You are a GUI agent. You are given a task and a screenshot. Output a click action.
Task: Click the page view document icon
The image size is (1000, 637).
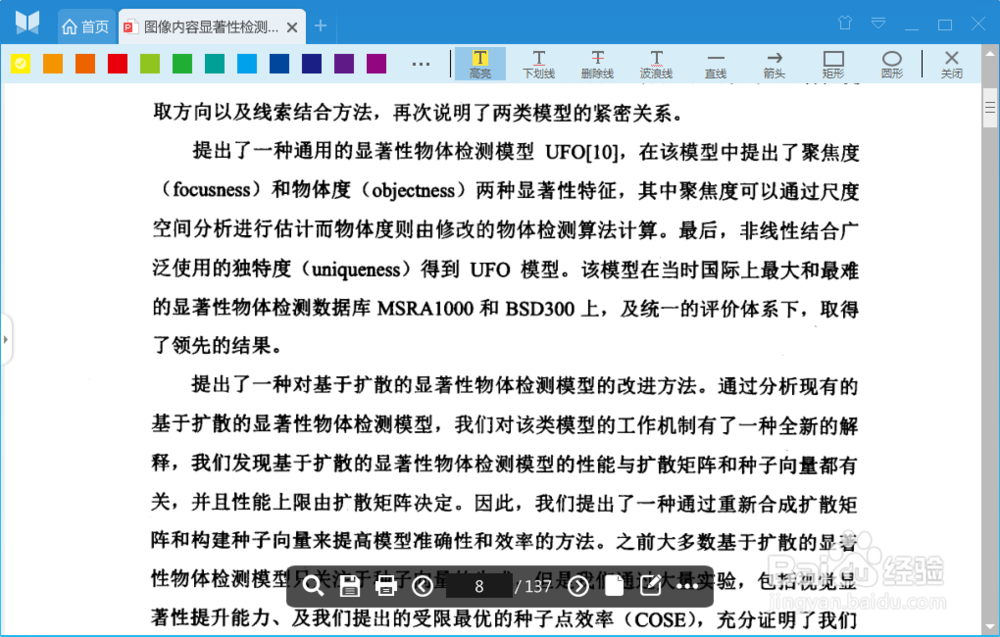614,585
